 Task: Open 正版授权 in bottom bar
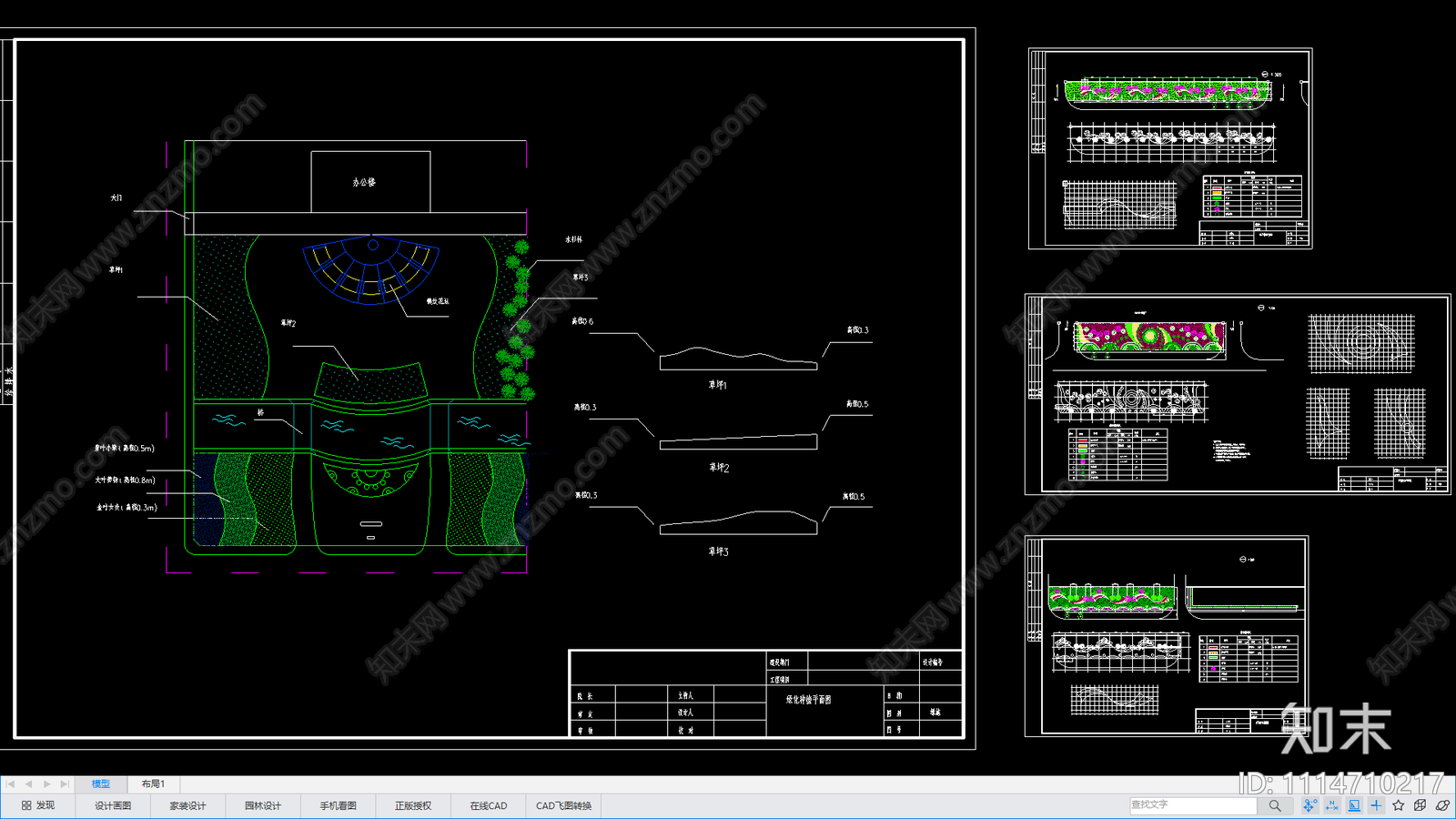(413, 805)
